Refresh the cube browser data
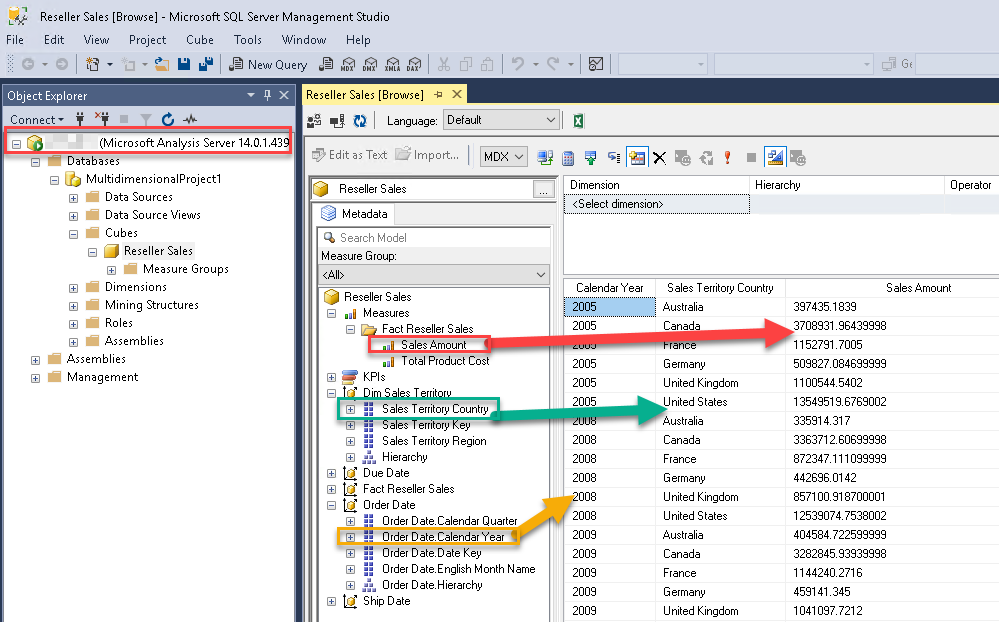This screenshot has height=622, width=999. click(360, 120)
